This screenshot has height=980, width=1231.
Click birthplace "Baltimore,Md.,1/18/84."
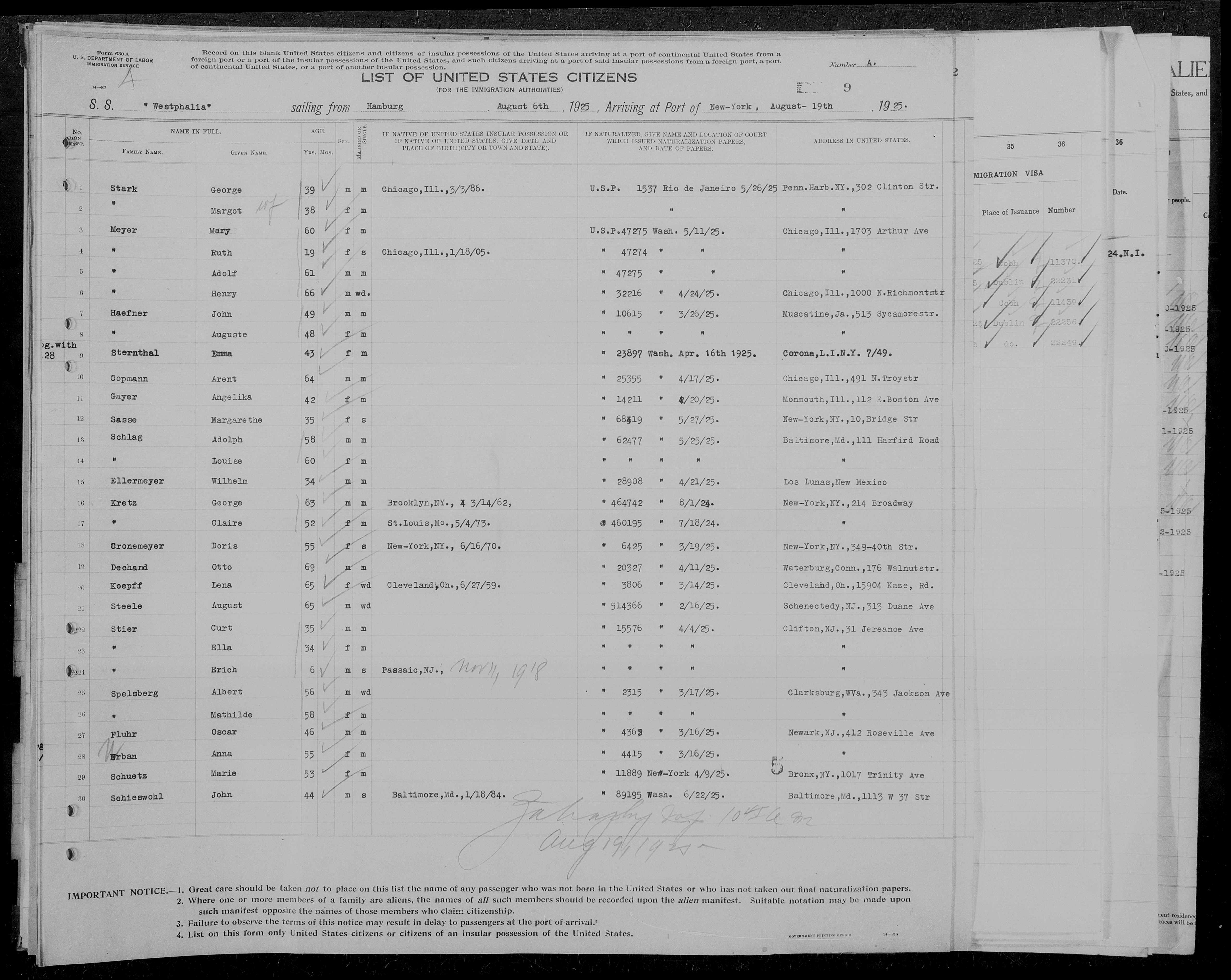(x=449, y=795)
